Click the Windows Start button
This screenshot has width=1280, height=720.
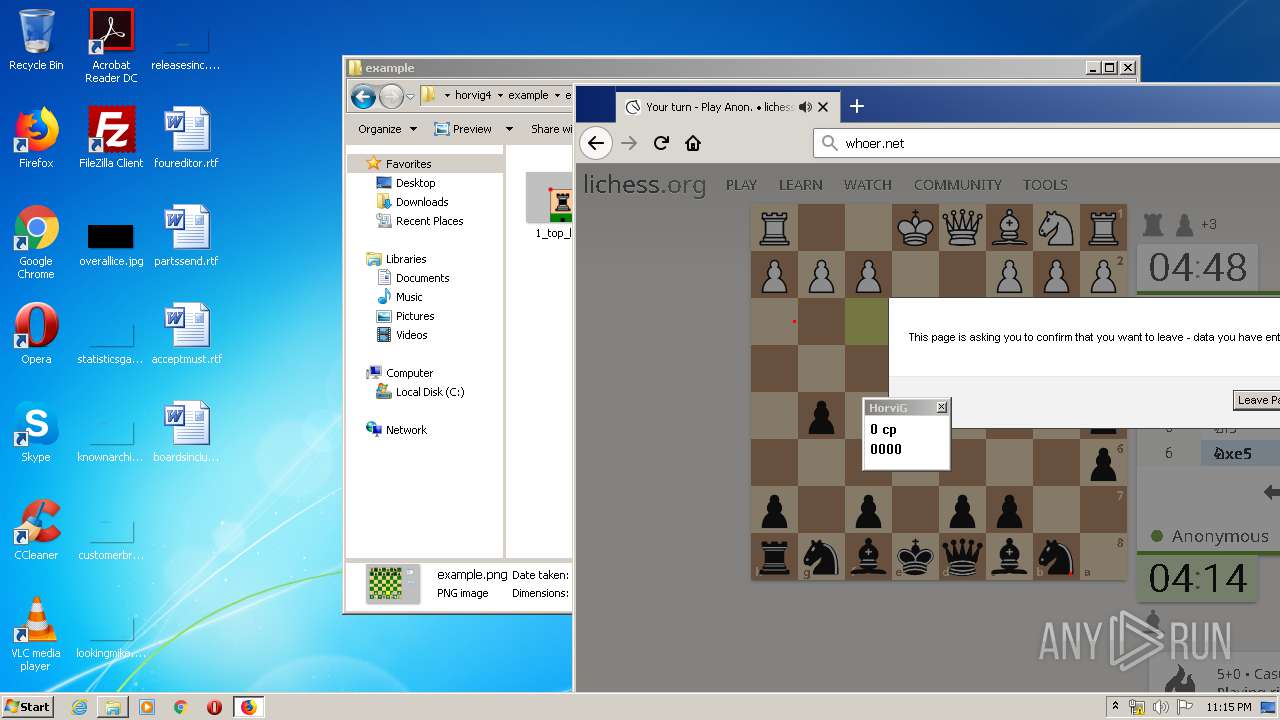tap(28, 706)
